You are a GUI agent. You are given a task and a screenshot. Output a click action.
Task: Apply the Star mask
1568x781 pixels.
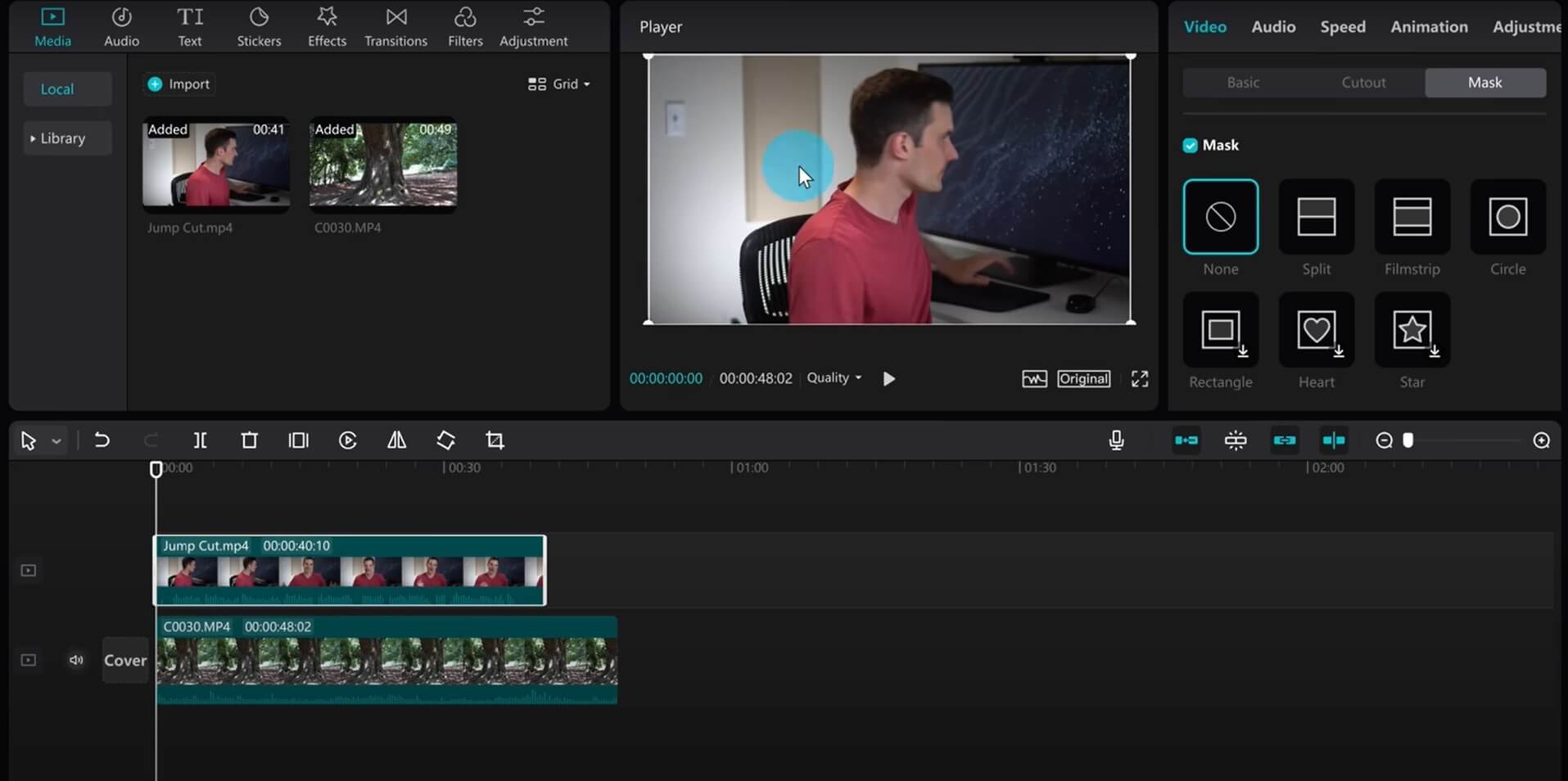[x=1412, y=329]
